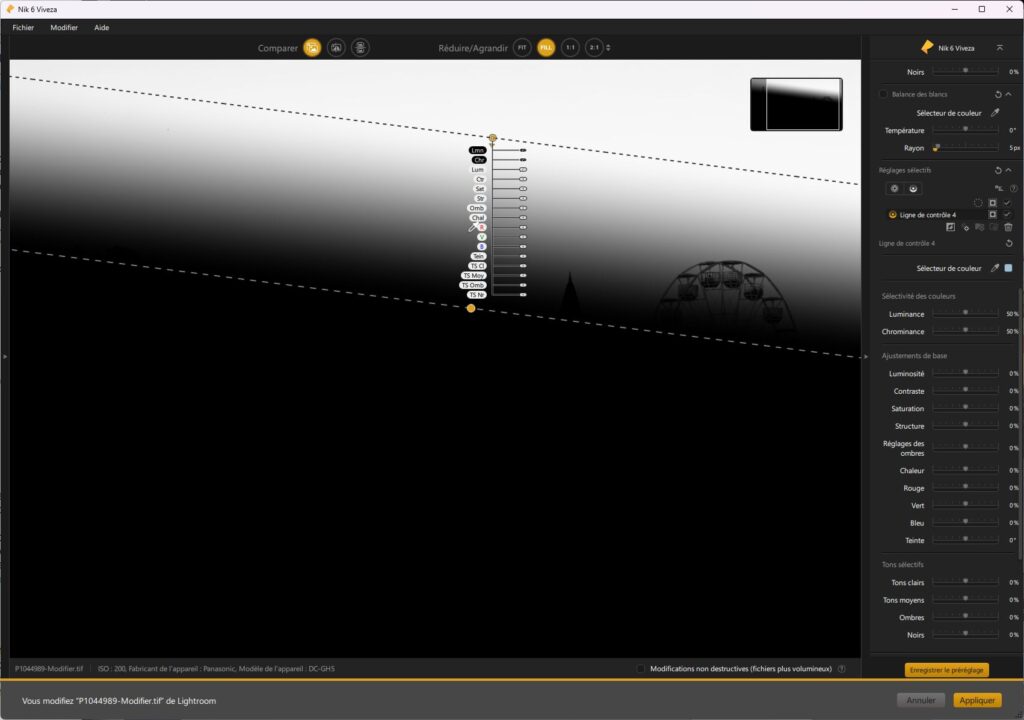Click TS Moy on-image slider label
This screenshot has width=1024, height=720.
click(473, 276)
